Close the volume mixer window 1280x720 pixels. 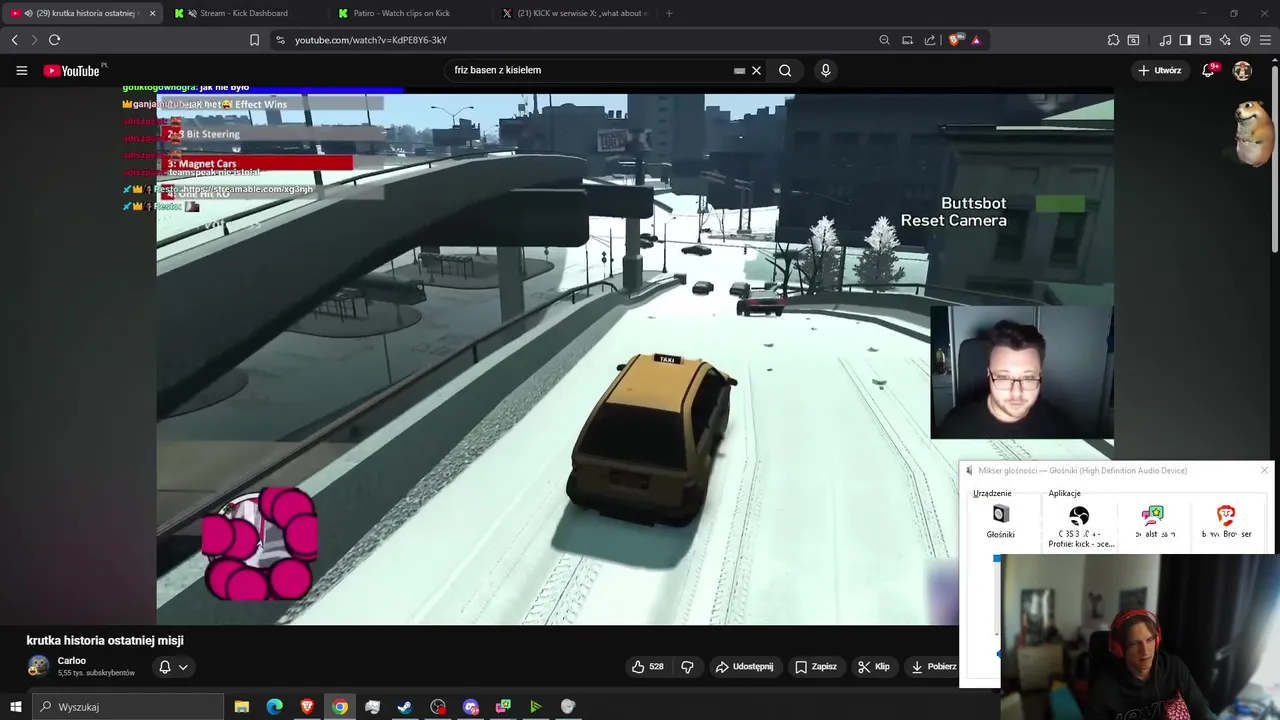[x=1264, y=470]
